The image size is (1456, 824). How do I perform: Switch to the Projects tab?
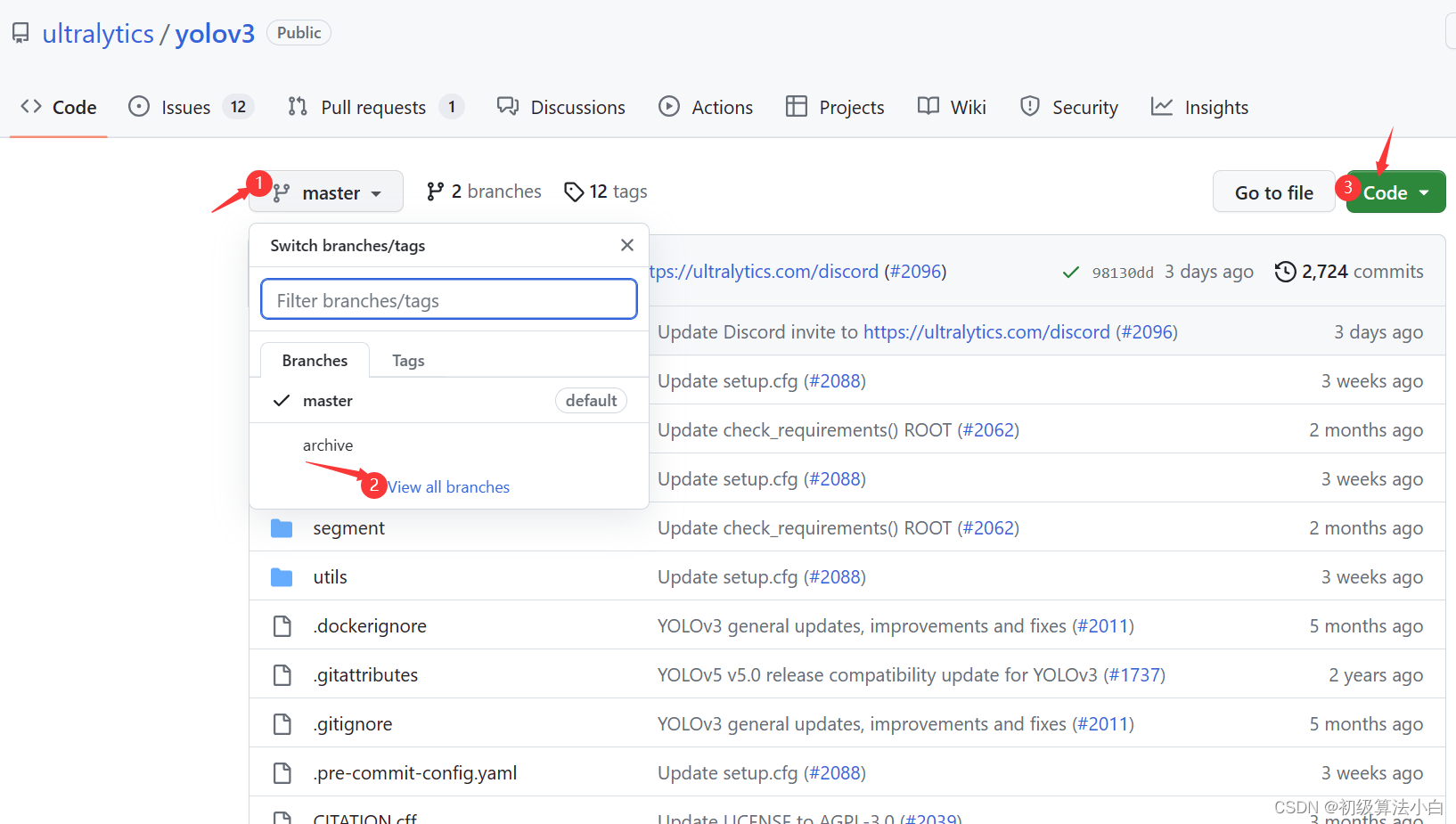(x=835, y=108)
